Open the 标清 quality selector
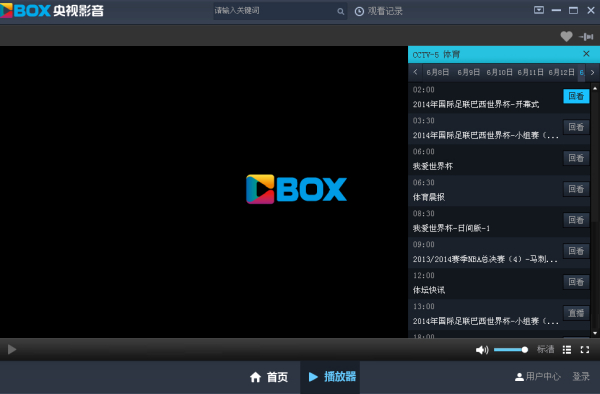This screenshot has height=394, width=600. click(545, 349)
